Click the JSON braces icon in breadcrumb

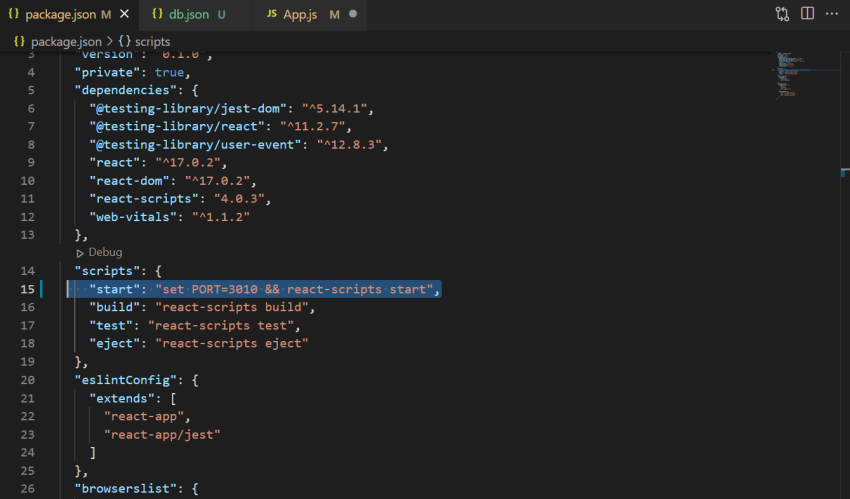19,41
